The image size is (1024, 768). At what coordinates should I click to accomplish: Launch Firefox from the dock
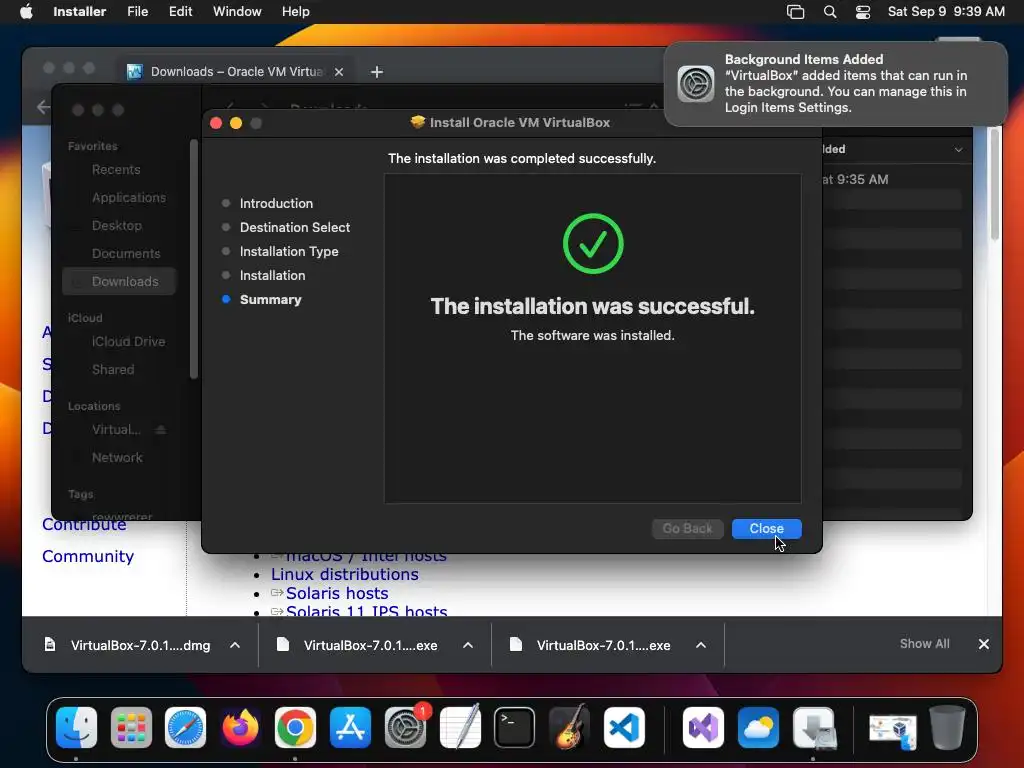click(x=240, y=727)
